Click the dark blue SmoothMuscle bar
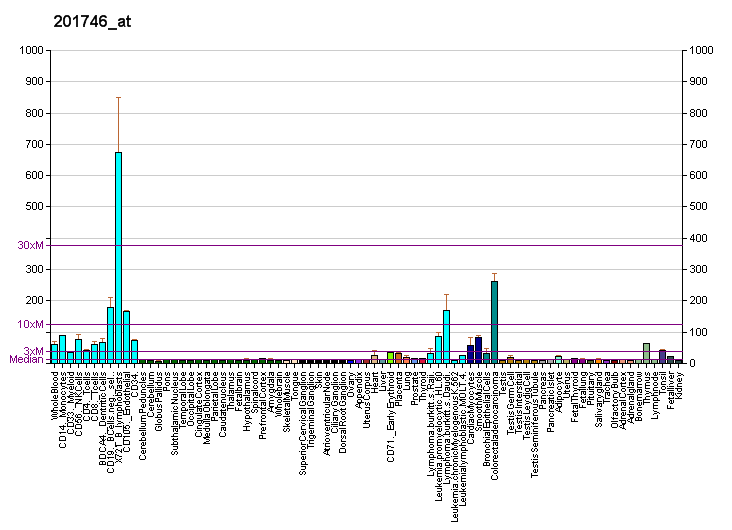The height and width of the screenshot is (530, 732). (479, 350)
